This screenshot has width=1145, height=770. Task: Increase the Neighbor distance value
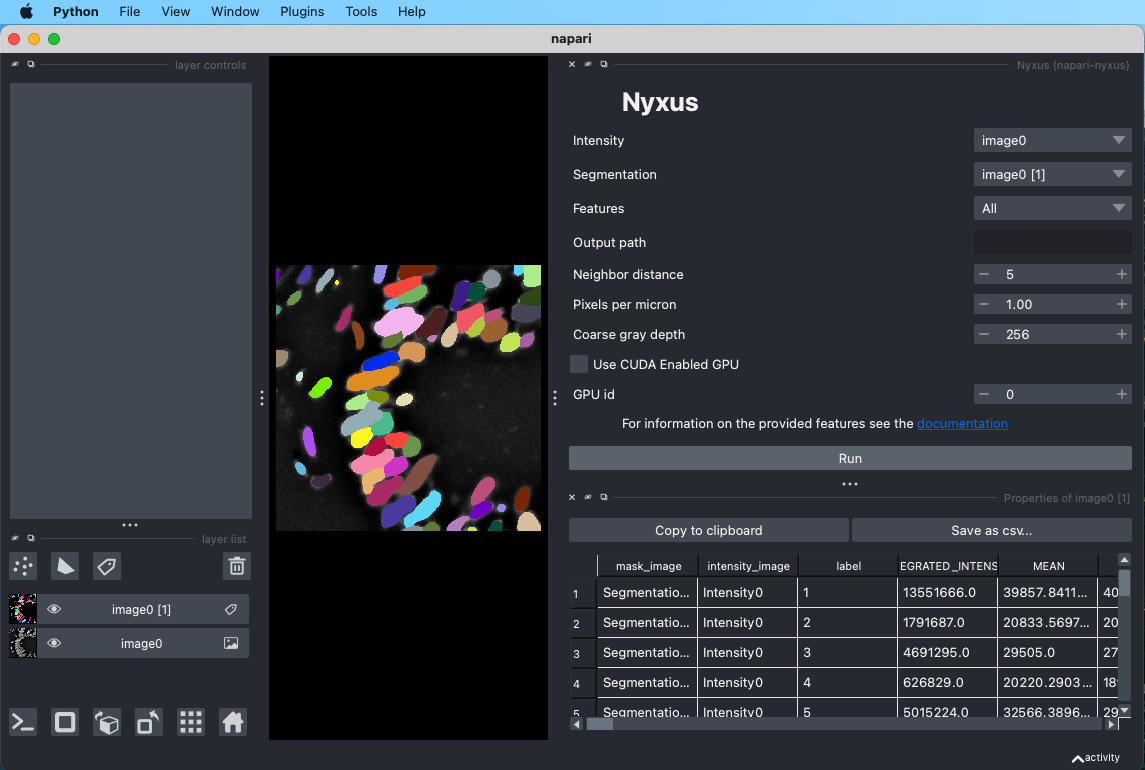(x=1122, y=274)
